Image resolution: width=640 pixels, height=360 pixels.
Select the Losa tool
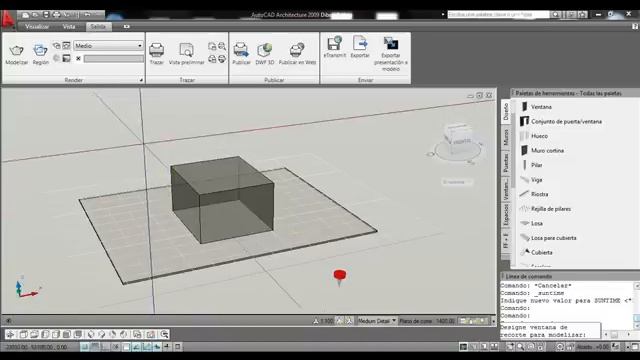pyautogui.click(x=531, y=223)
